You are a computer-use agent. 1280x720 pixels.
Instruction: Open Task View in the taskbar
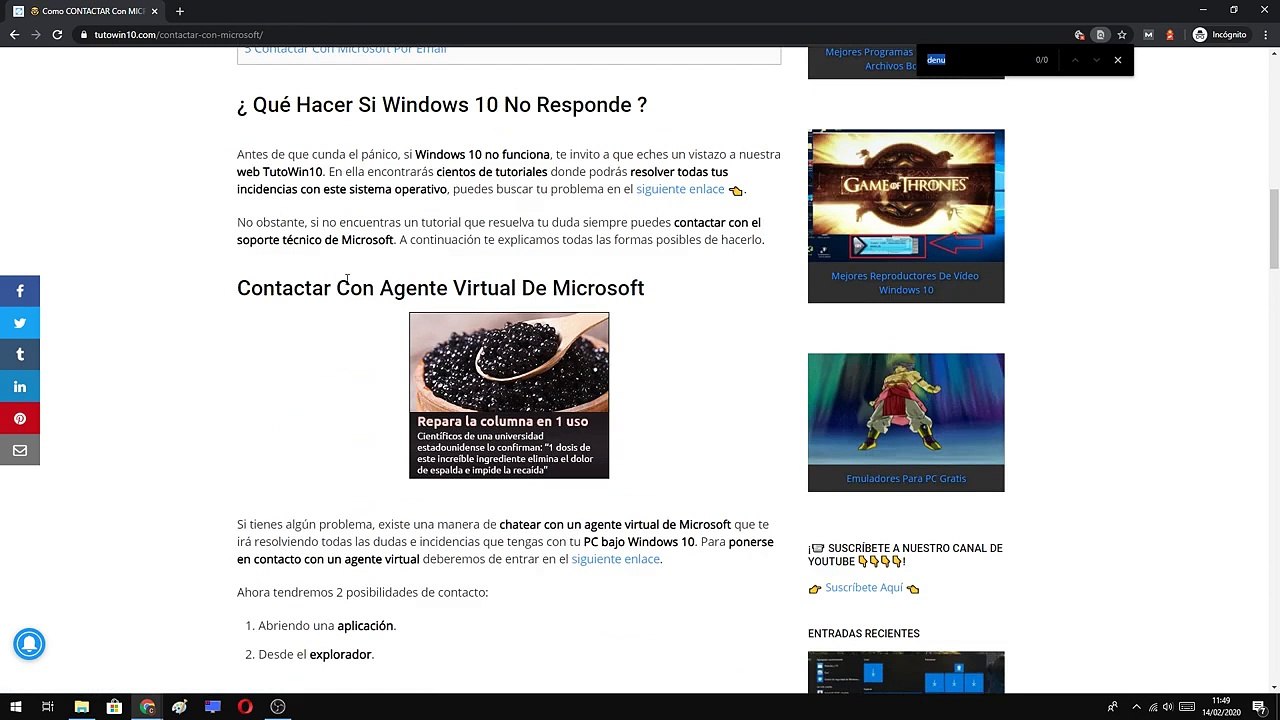(x=47, y=707)
